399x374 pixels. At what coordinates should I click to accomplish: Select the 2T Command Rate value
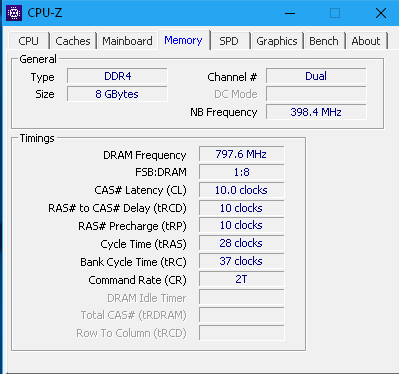point(241,279)
